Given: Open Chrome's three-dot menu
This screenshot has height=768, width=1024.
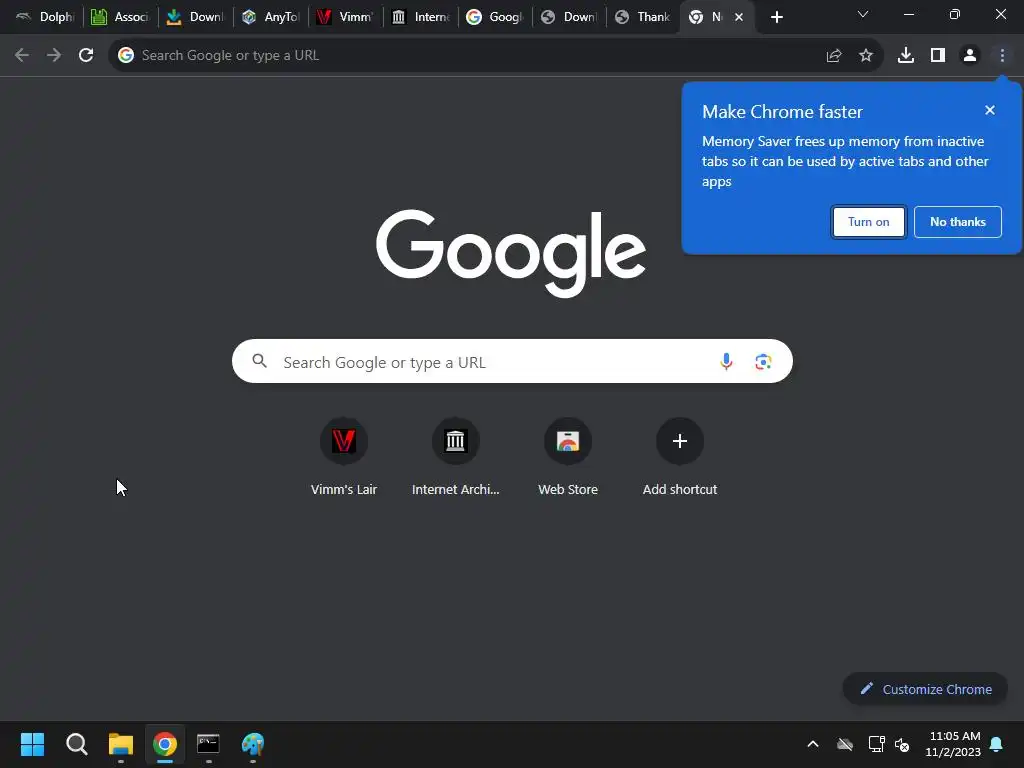Looking at the screenshot, I should pyautogui.click(x=1002, y=56).
